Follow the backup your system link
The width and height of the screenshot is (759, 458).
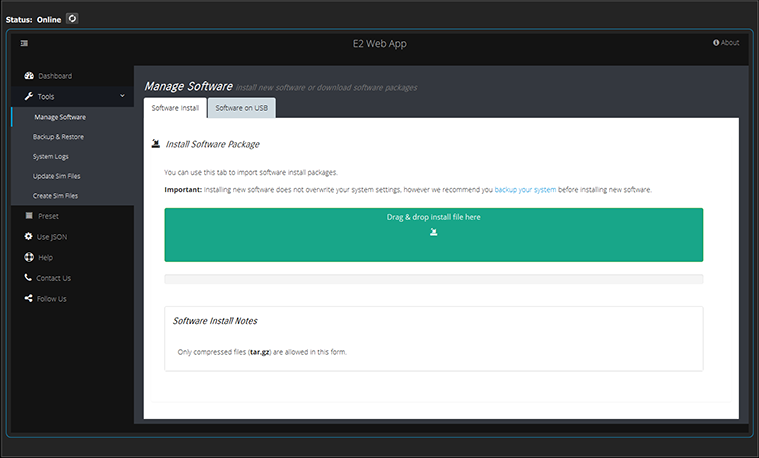click(525, 190)
